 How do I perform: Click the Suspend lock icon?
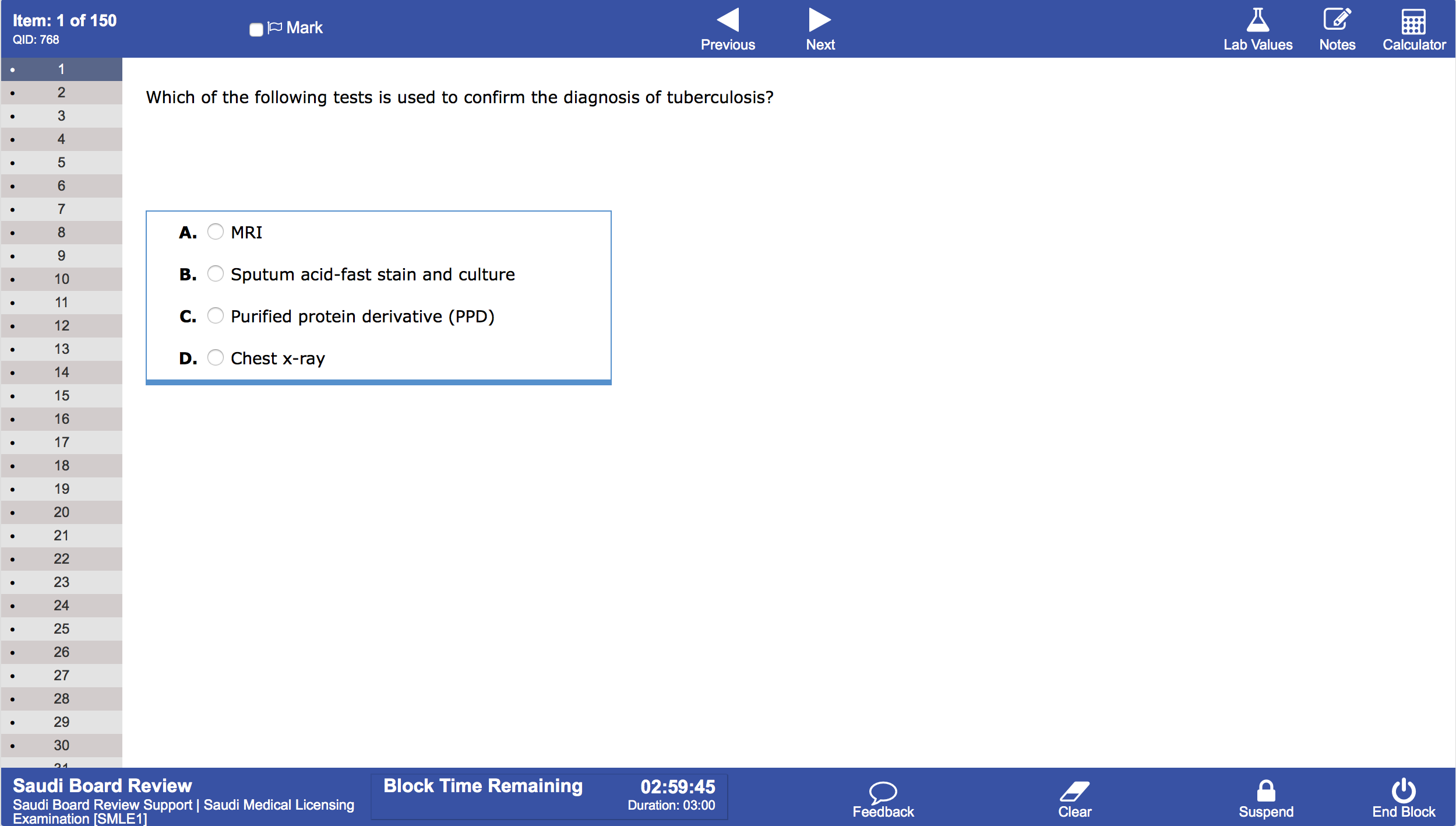[x=1265, y=791]
